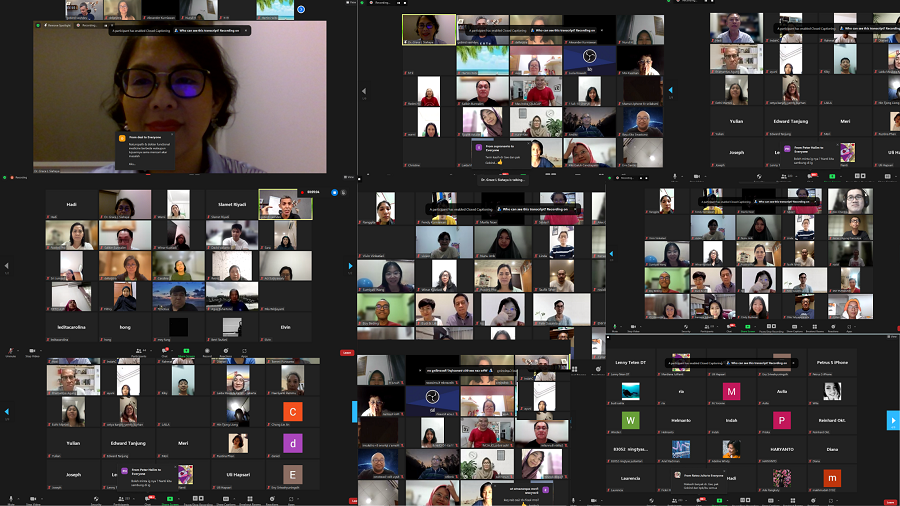Select the Petrus S iPhone tile
The width and height of the screenshot is (900, 506).
pos(832,363)
